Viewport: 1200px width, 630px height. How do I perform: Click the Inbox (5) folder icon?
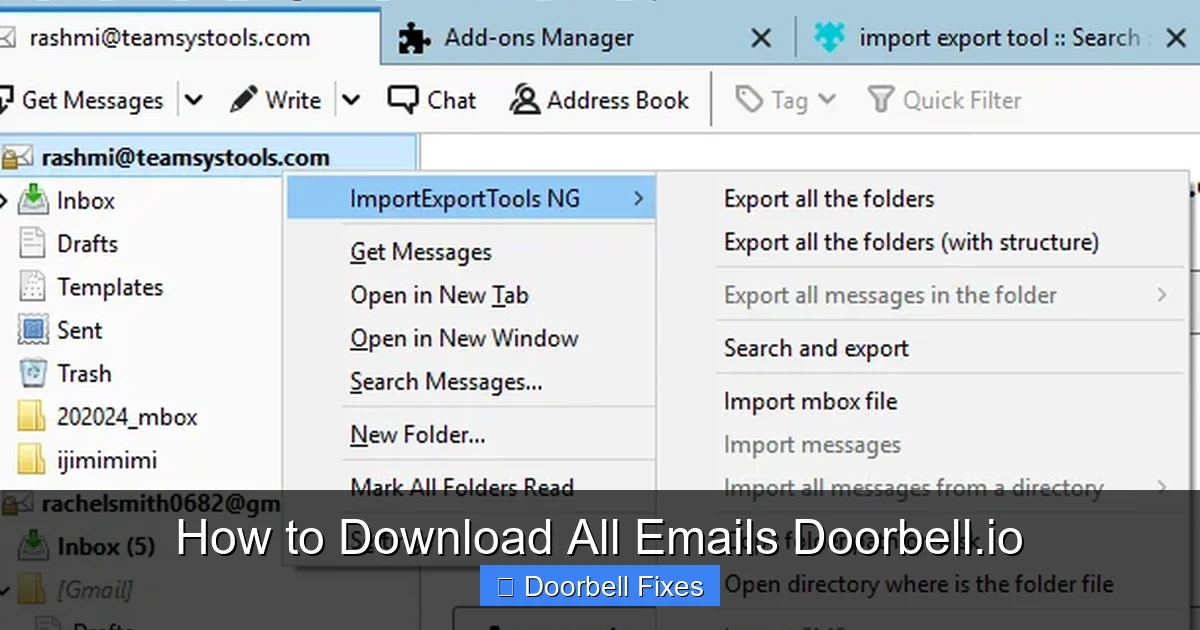[33, 546]
